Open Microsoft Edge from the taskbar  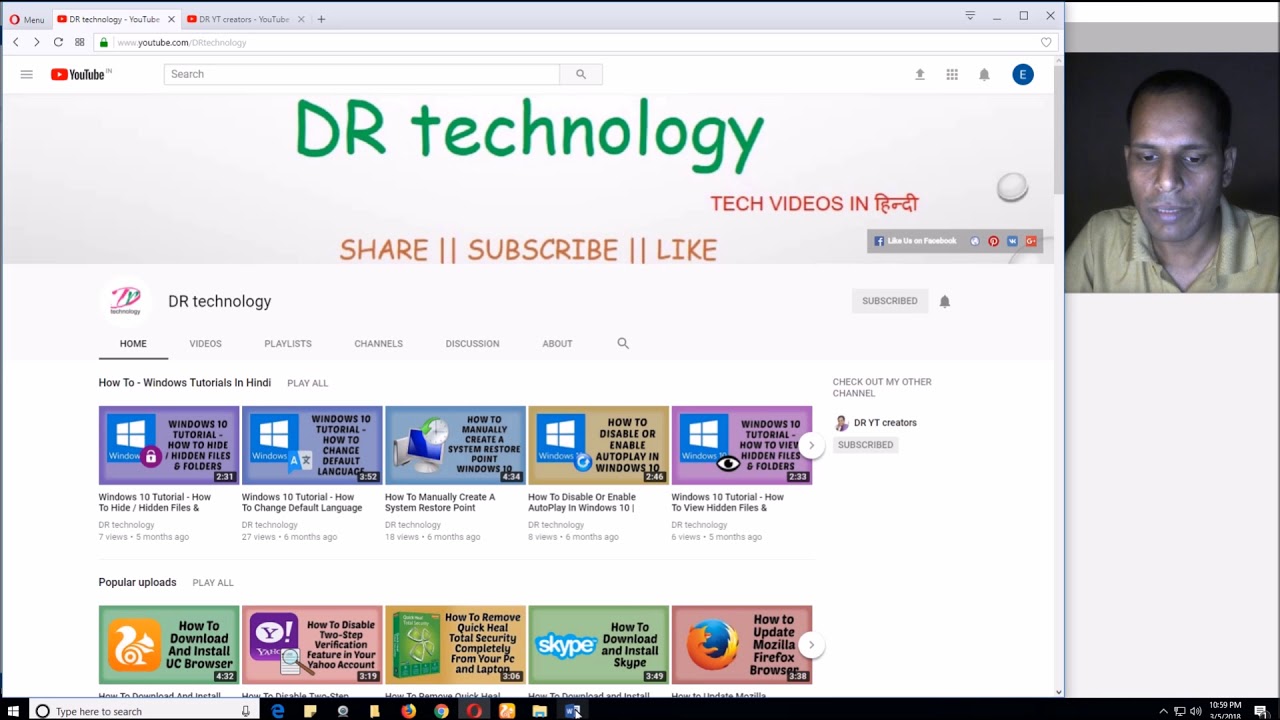277,711
